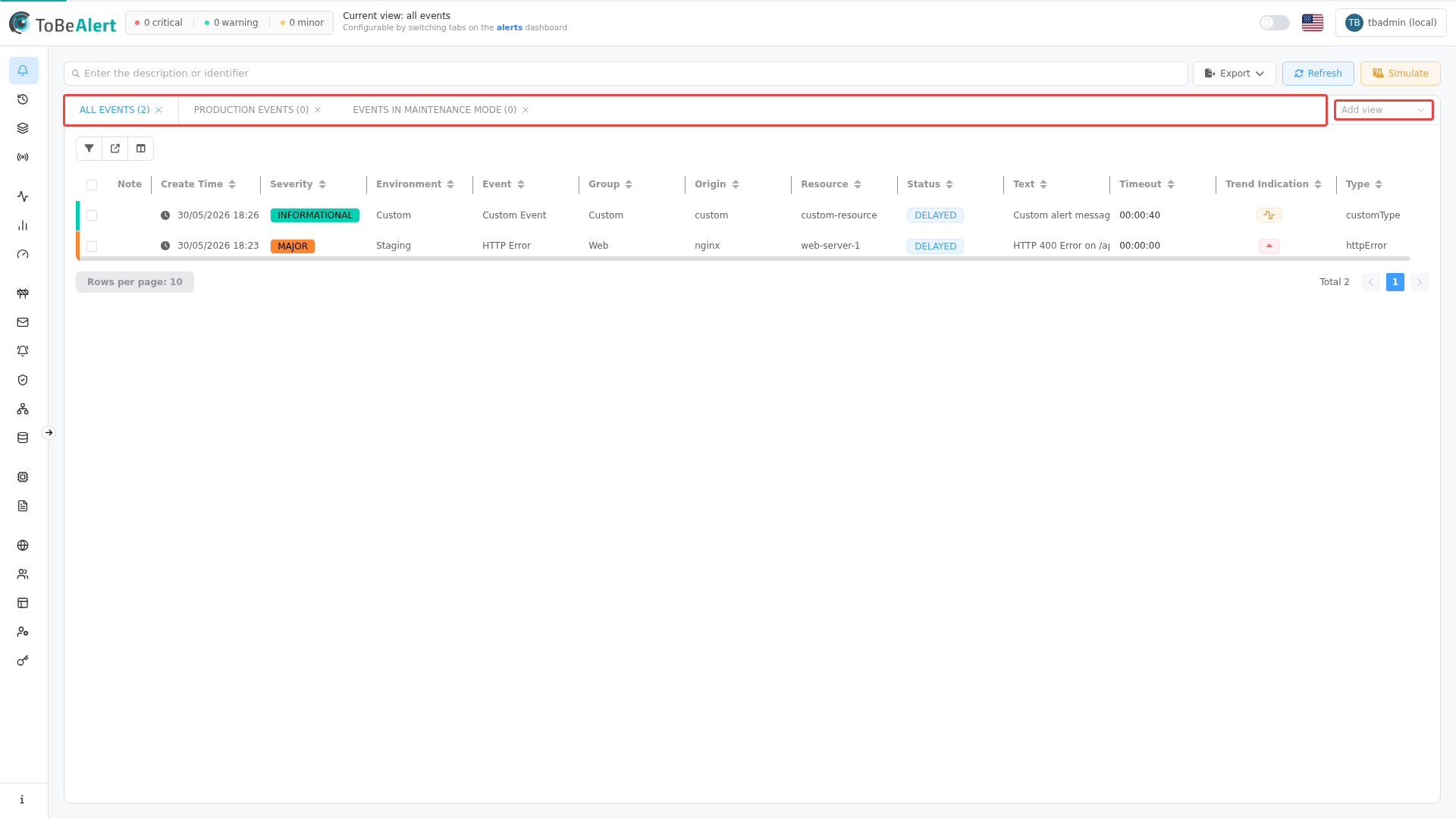Viewport: 1456px width, 819px height.
Task: Follow the alerts dashboard link
Action: pos(510,28)
